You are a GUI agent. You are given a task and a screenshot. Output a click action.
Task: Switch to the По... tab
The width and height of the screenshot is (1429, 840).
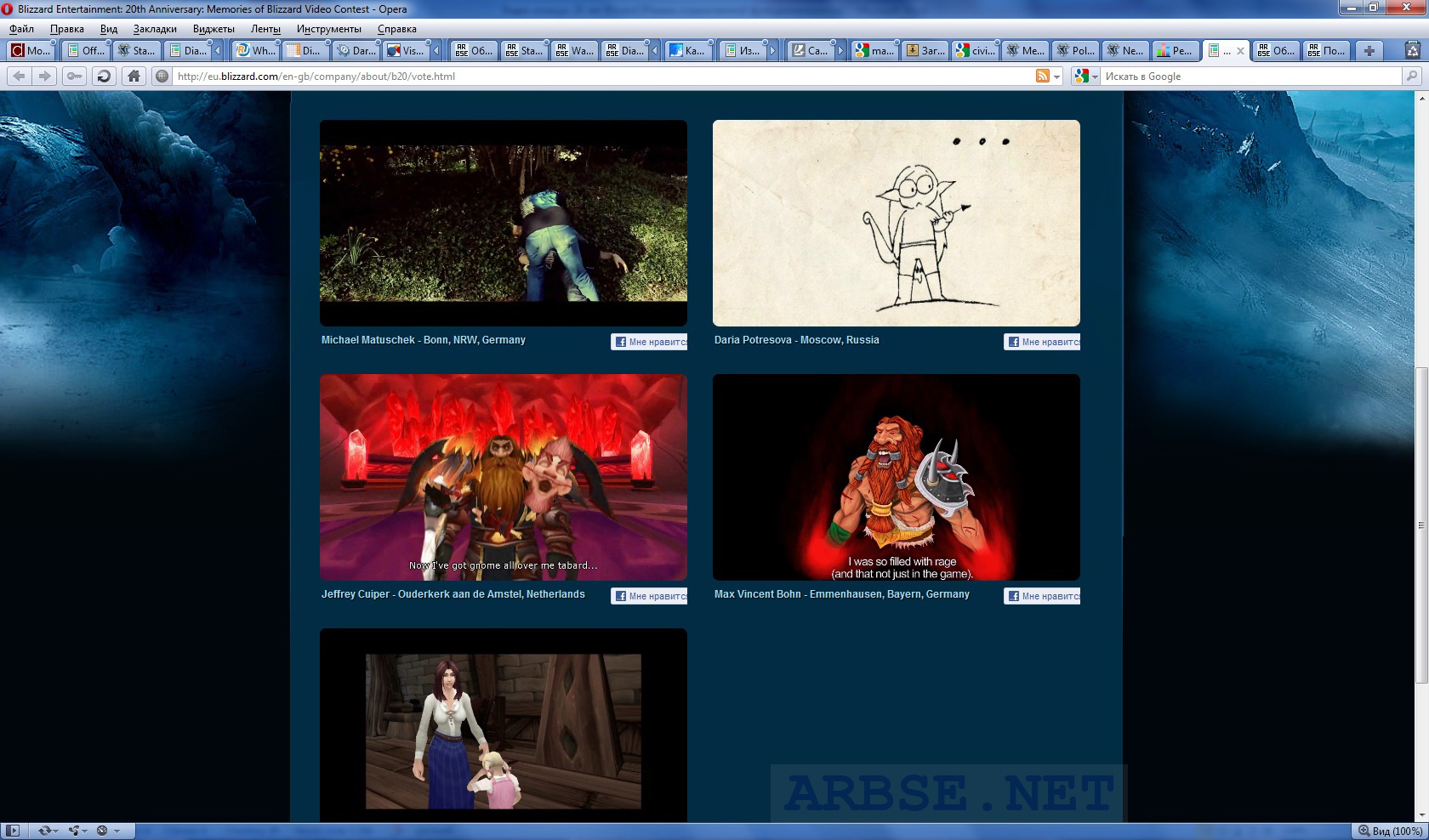coord(1326,50)
